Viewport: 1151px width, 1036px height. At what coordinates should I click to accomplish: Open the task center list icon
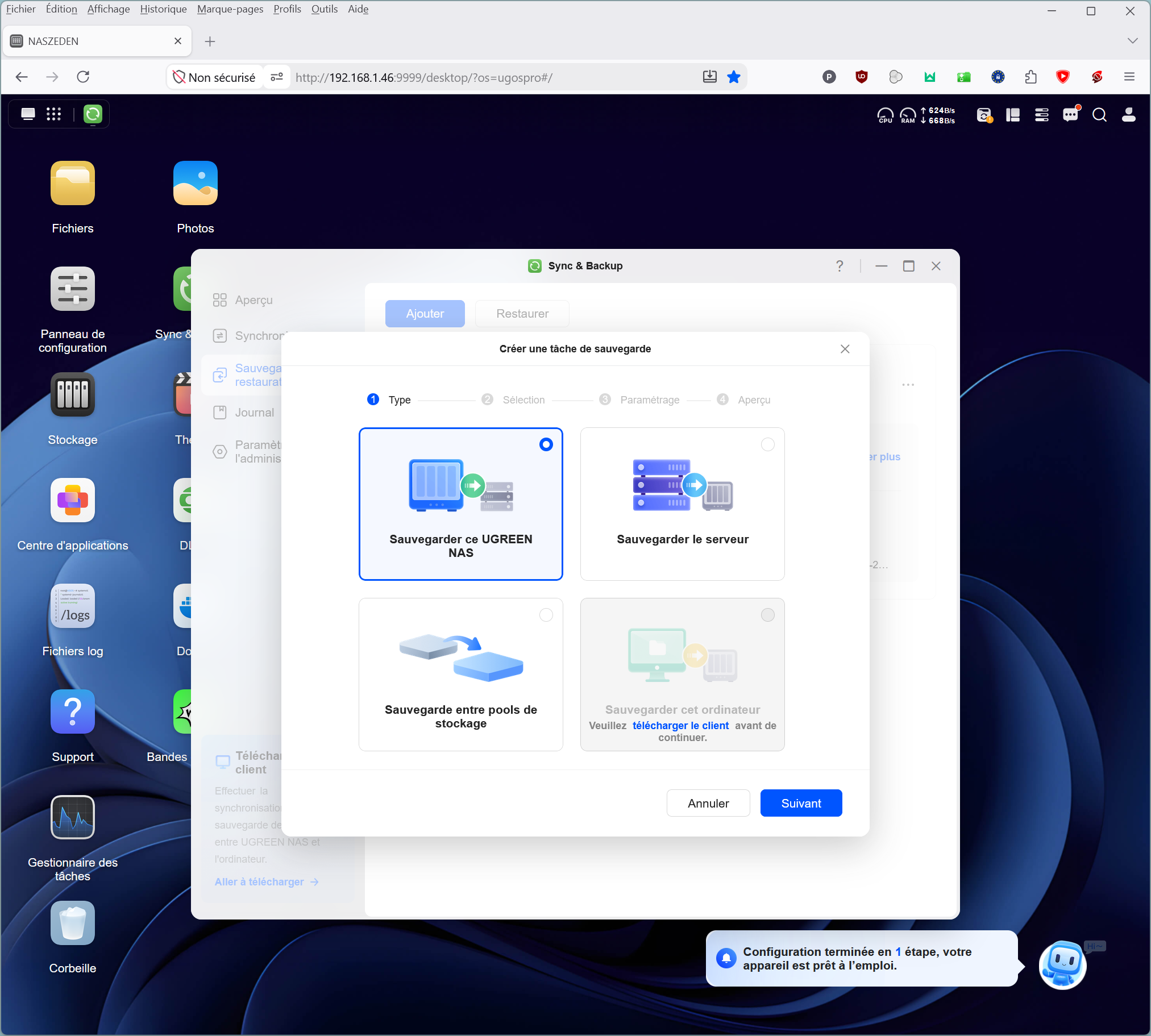coord(1042,115)
